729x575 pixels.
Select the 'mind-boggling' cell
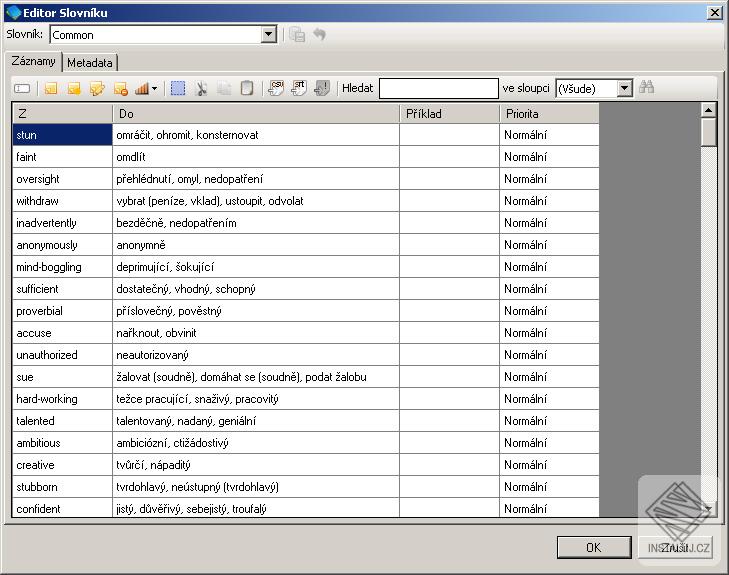[x=62, y=267]
